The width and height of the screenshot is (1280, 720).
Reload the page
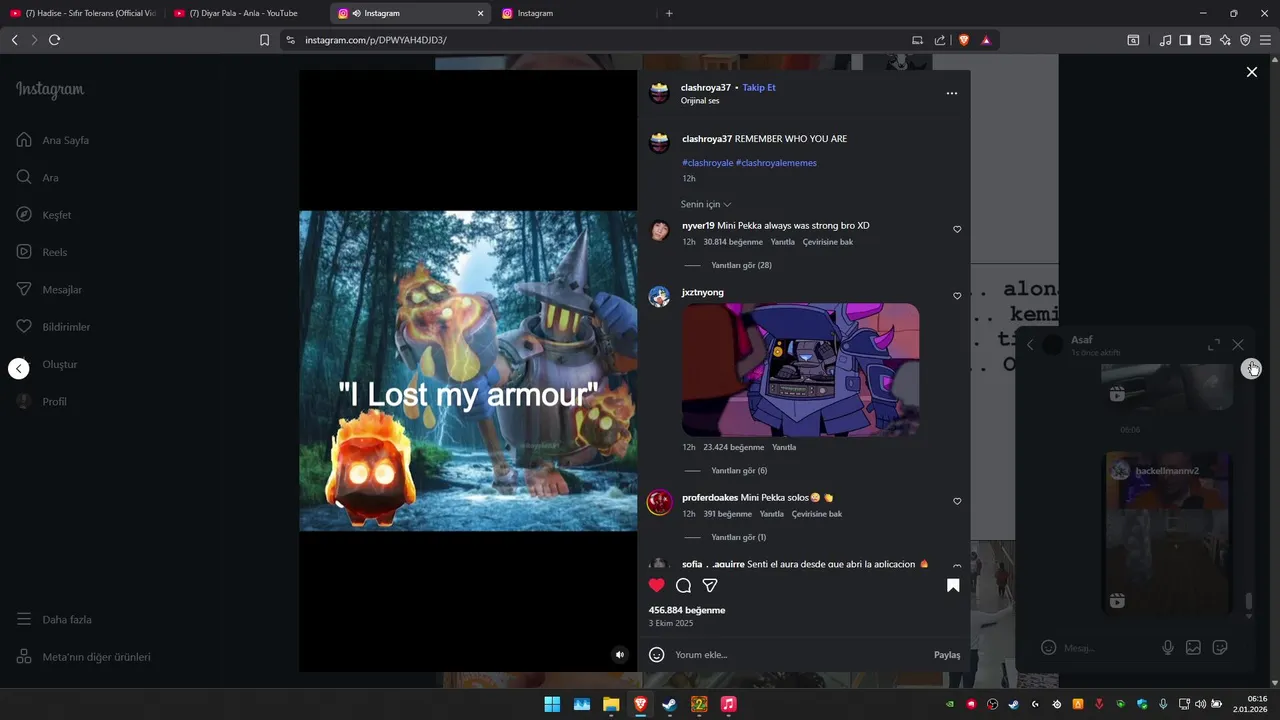tap(54, 40)
